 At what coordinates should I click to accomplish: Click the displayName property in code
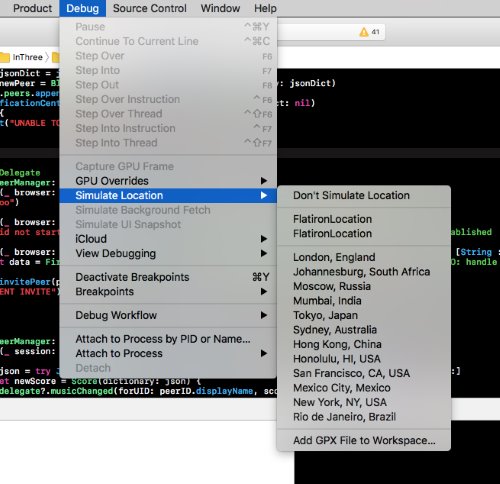224,391
